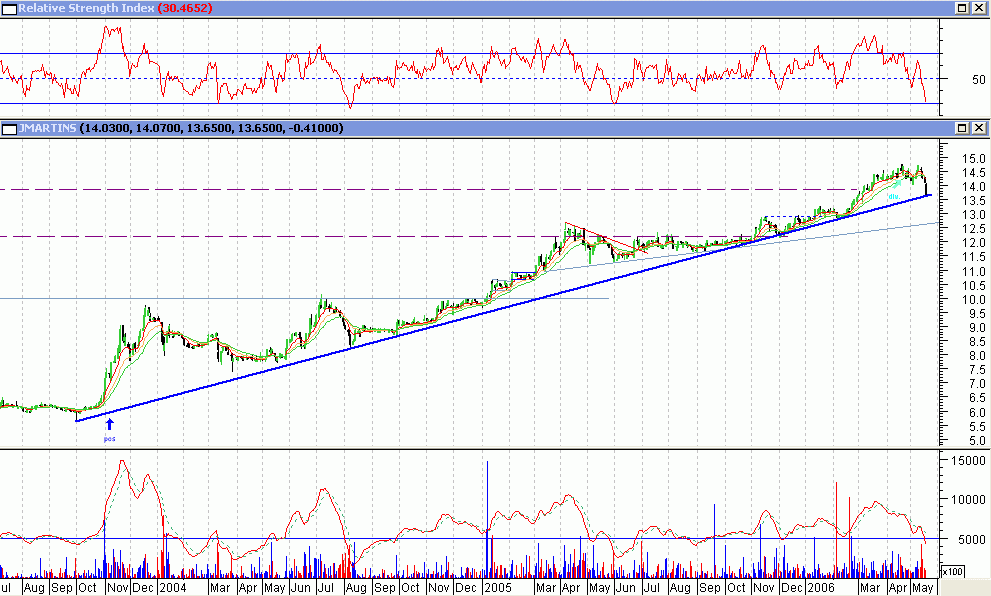Select the blue 'pos' buy signal arrow
The image size is (991, 596).
[x=110, y=424]
